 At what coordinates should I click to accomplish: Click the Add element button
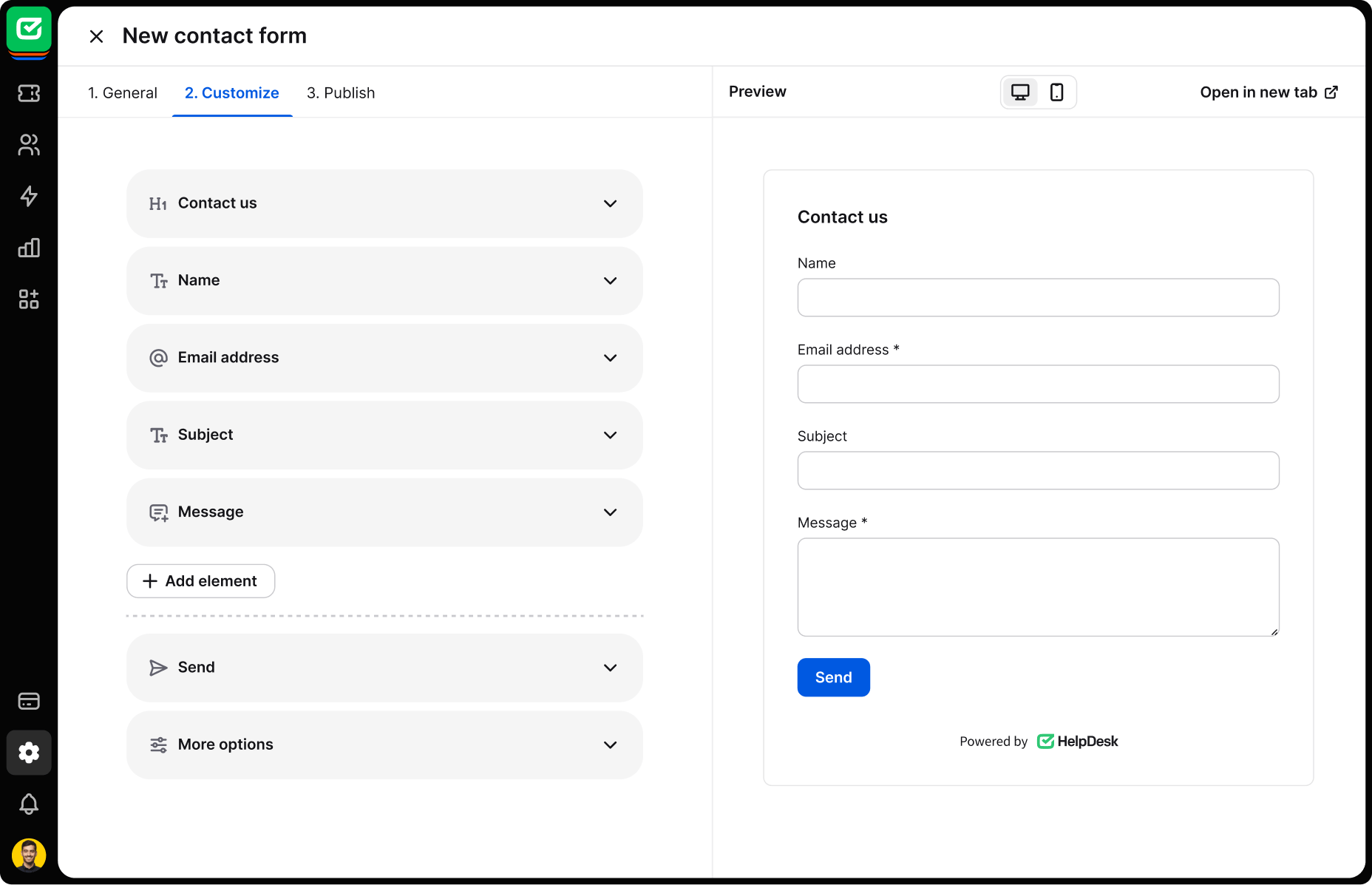(200, 581)
